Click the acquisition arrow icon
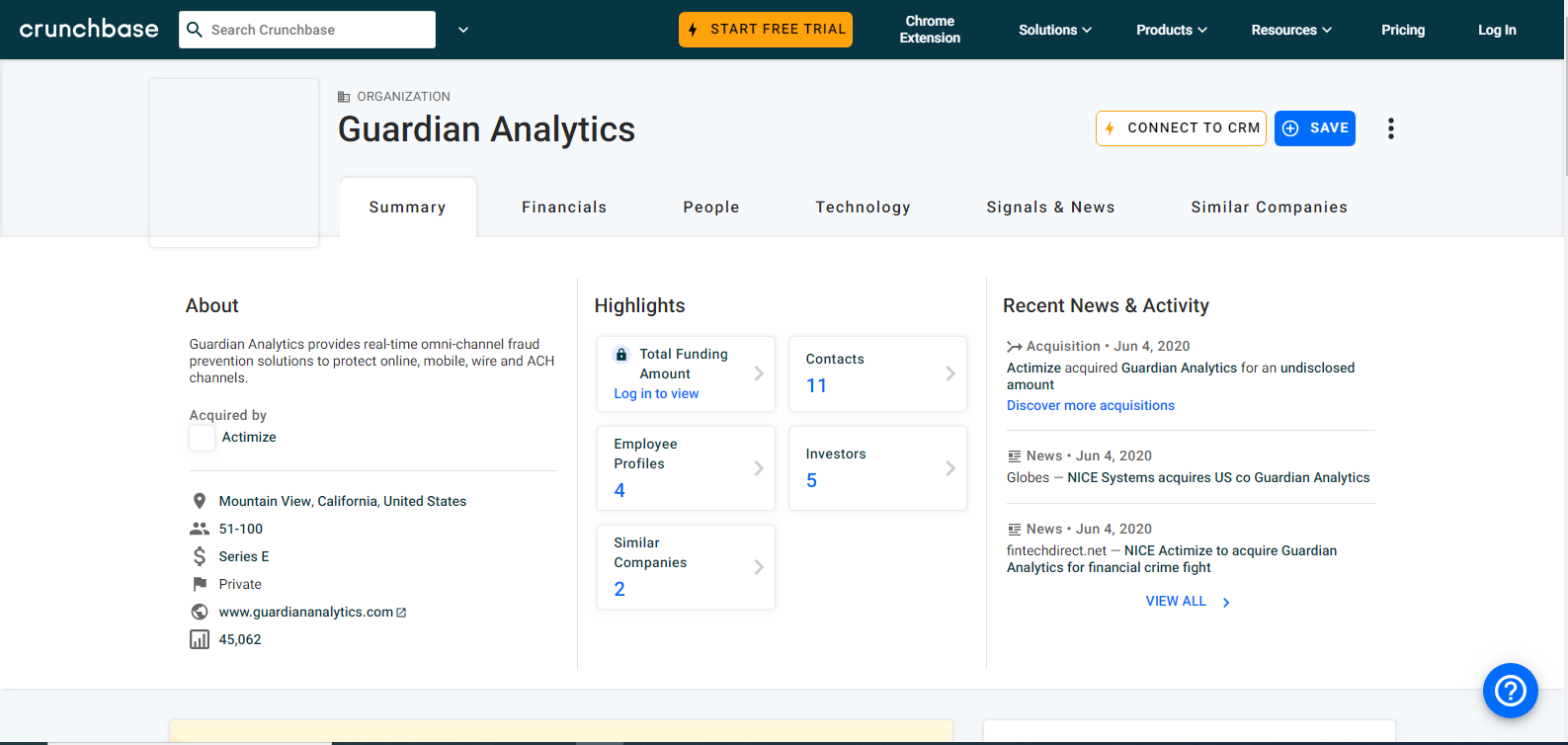Screen dimensions: 1568x745 tap(1014, 347)
